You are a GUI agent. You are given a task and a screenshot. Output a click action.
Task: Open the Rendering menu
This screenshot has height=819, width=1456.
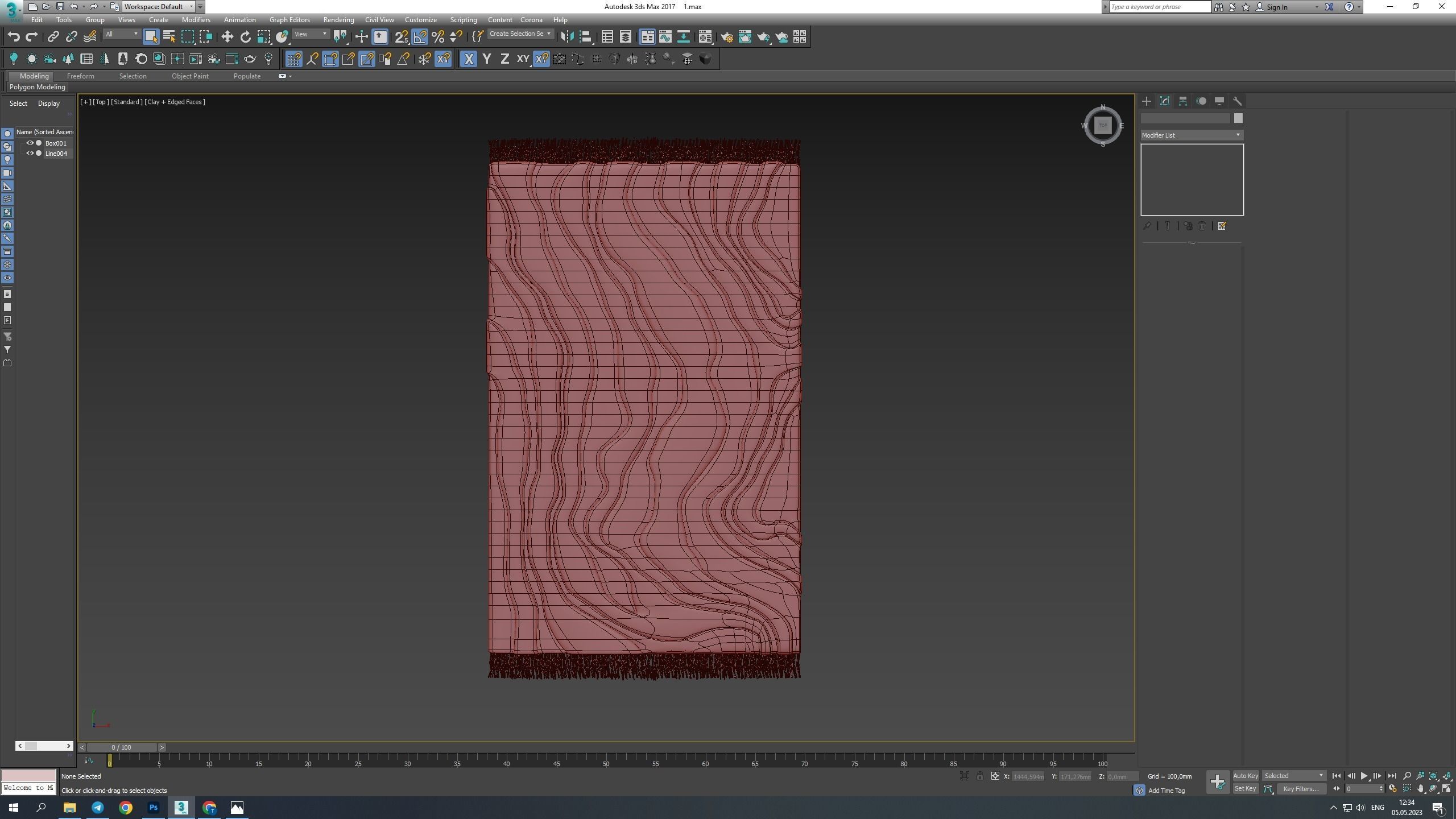[x=338, y=20]
